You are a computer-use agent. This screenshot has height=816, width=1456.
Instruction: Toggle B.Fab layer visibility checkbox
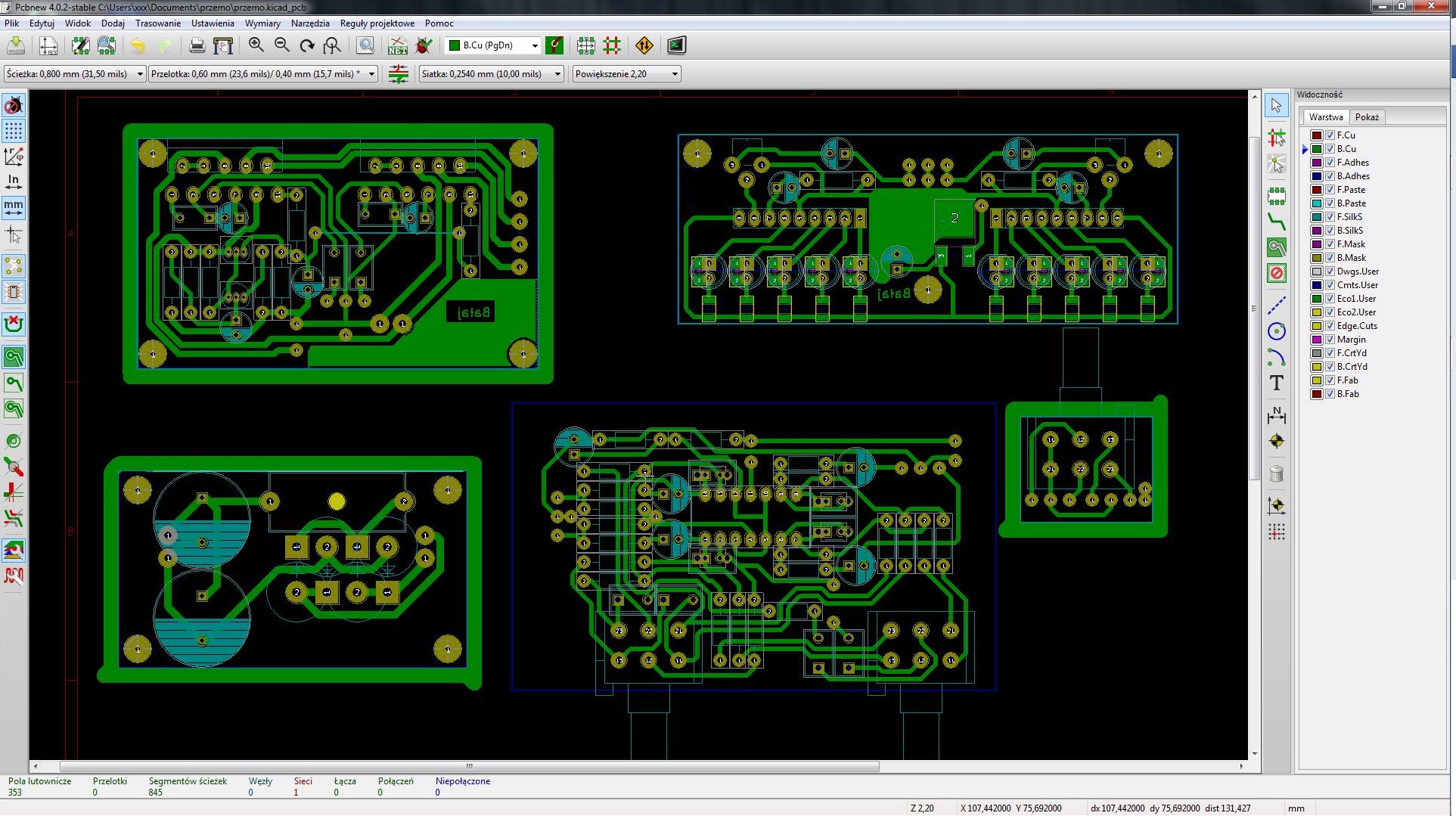(x=1330, y=394)
